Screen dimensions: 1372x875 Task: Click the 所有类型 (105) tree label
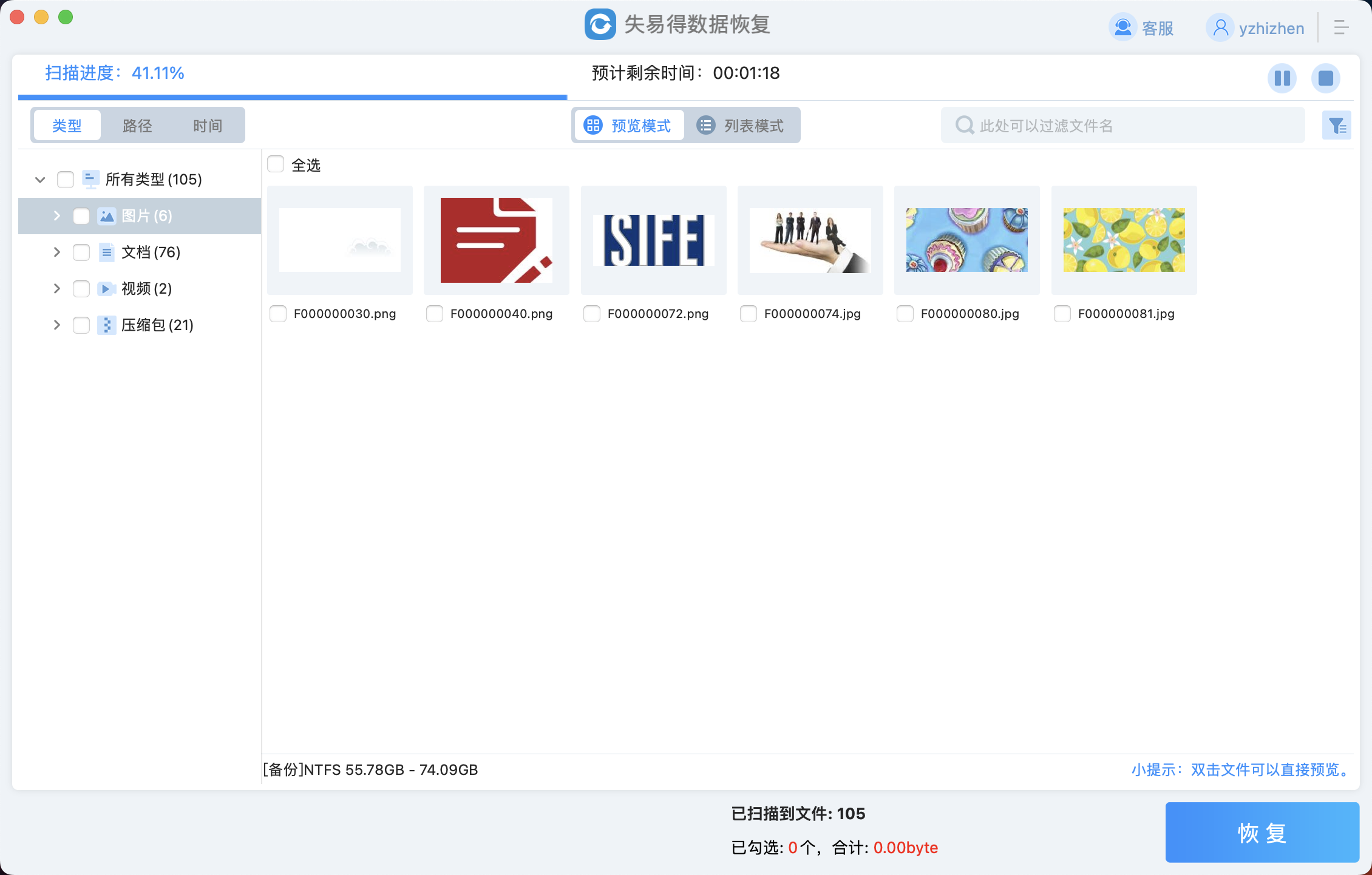click(154, 180)
